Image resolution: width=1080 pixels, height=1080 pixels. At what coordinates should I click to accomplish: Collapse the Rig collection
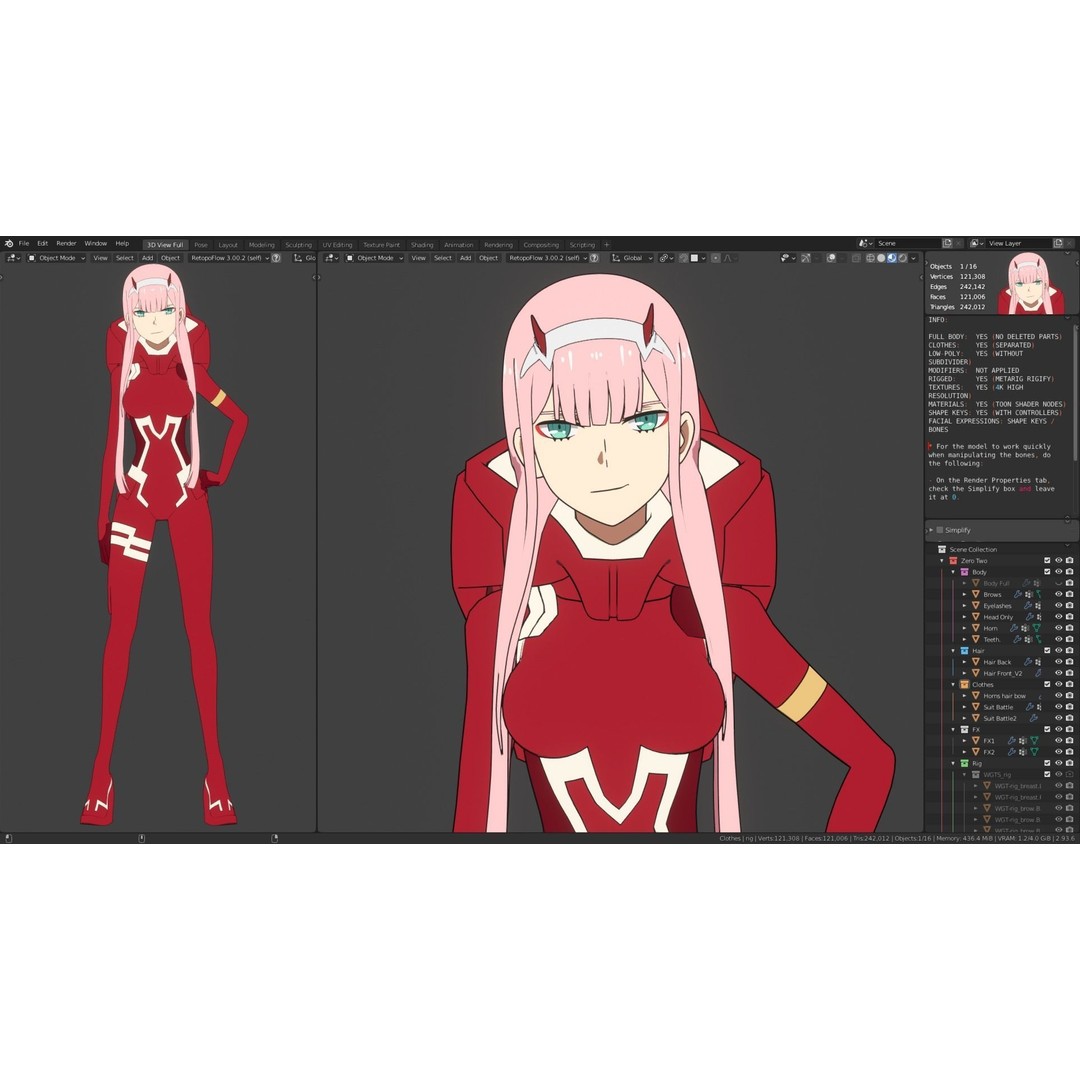(953, 763)
